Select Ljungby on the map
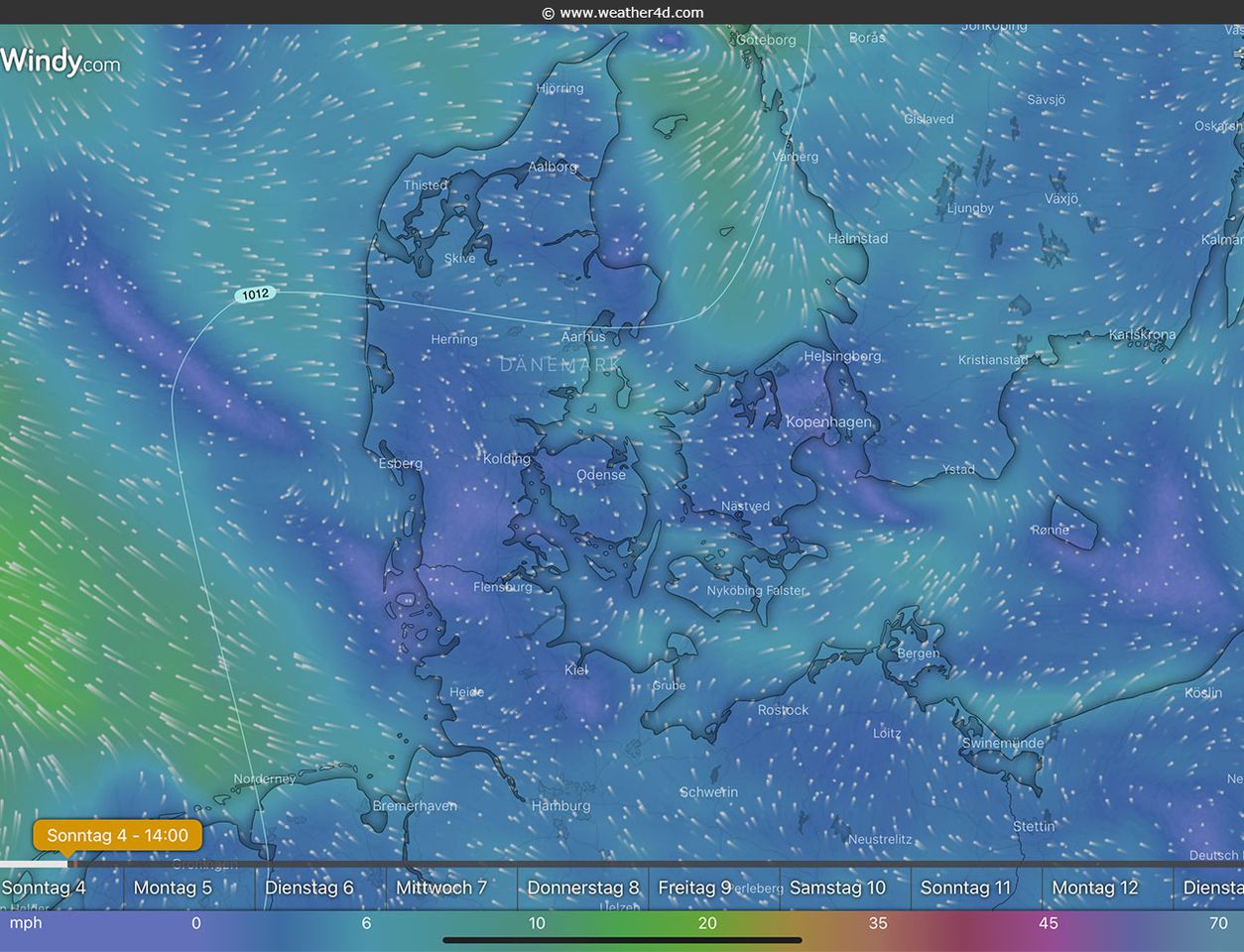This screenshot has height=952, width=1244. (x=970, y=208)
